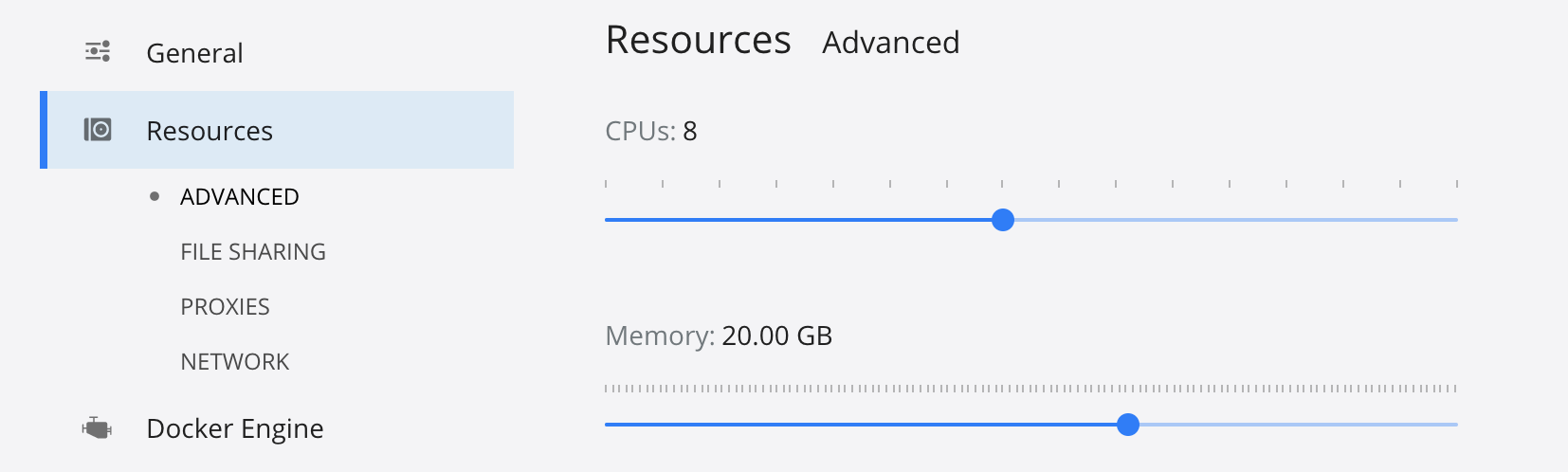The image size is (1568, 472).
Task: Select Resources in the sidebar
Action: (210, 131)
